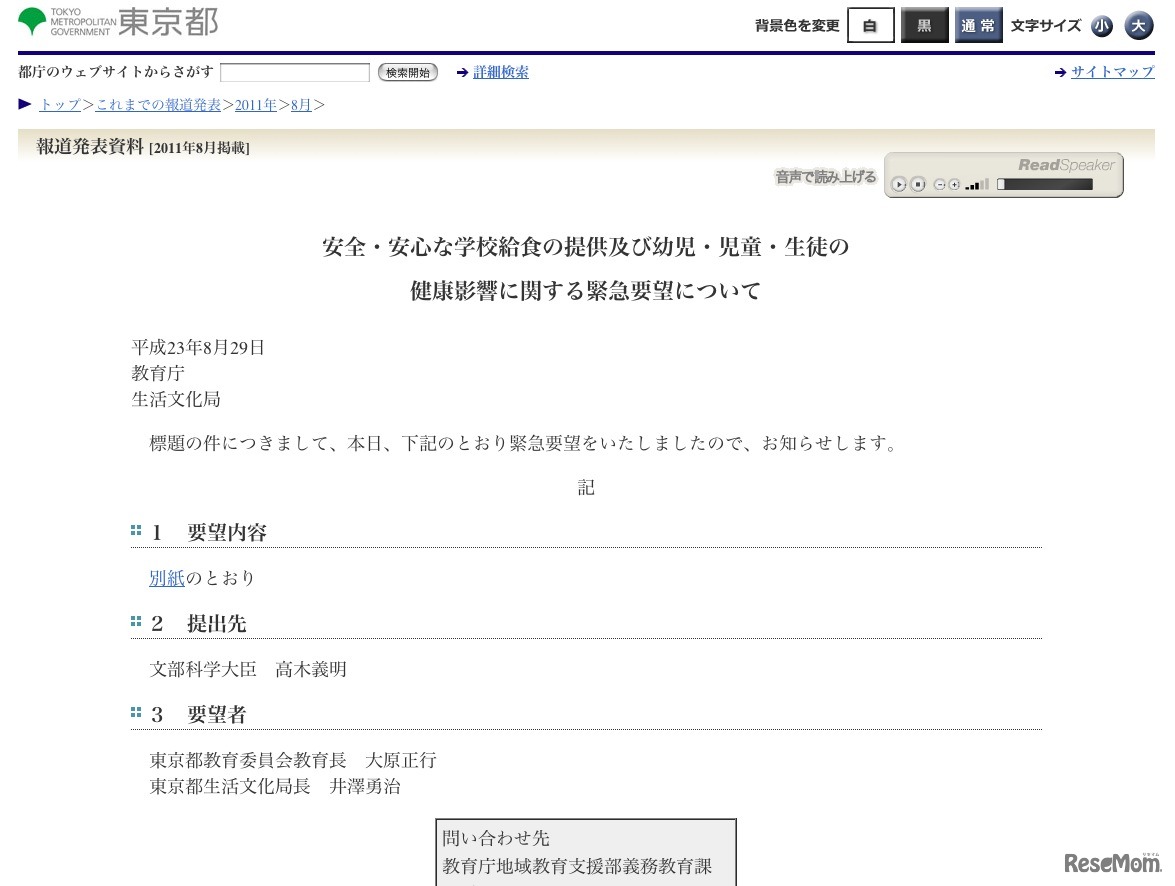The width and height of the screenshot is (1175, 886).
Task: Reset background color to normal (通常)
Action: [978, 26]
